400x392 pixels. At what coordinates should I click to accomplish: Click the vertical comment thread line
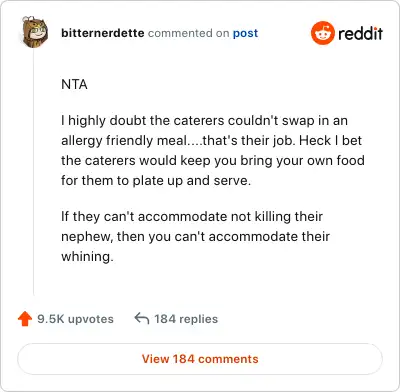pos(34,172)
